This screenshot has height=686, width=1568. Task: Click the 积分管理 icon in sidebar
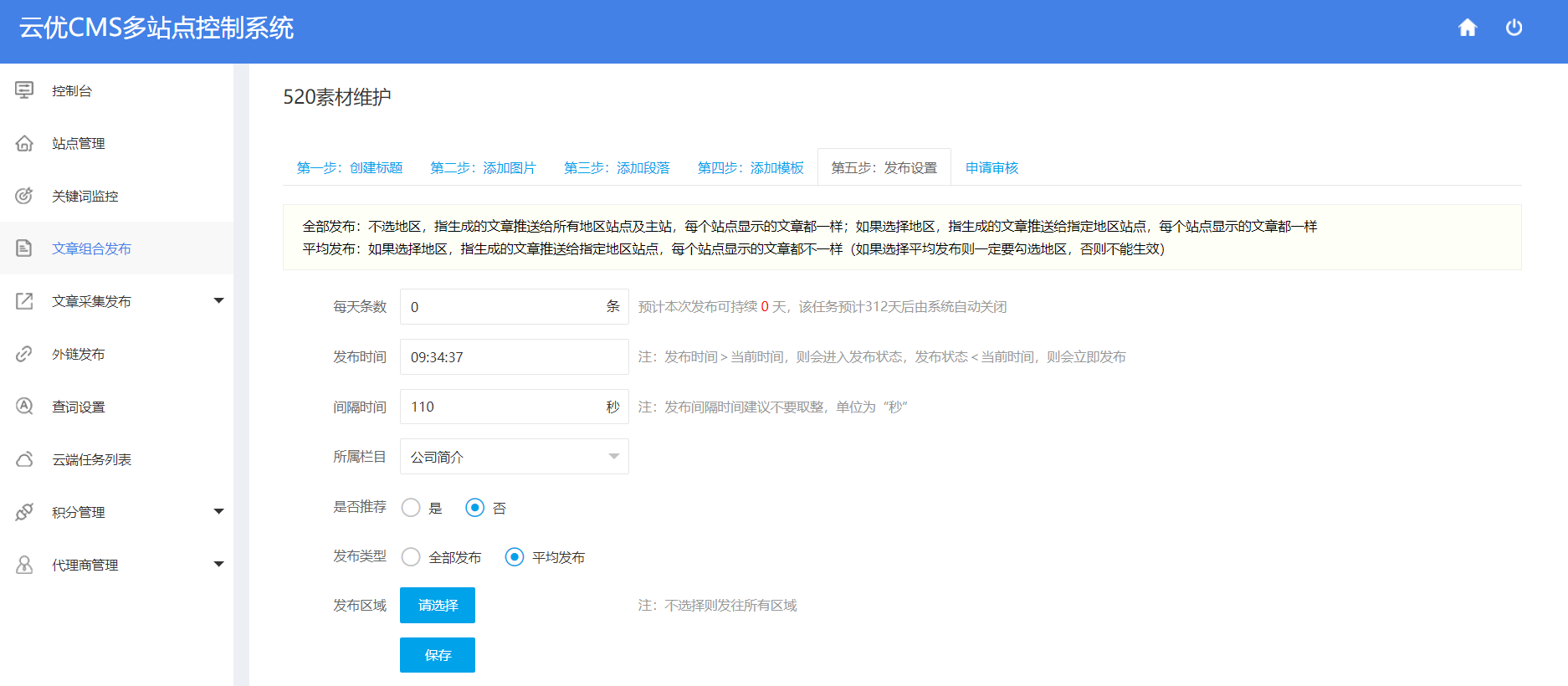click(24, 512)
